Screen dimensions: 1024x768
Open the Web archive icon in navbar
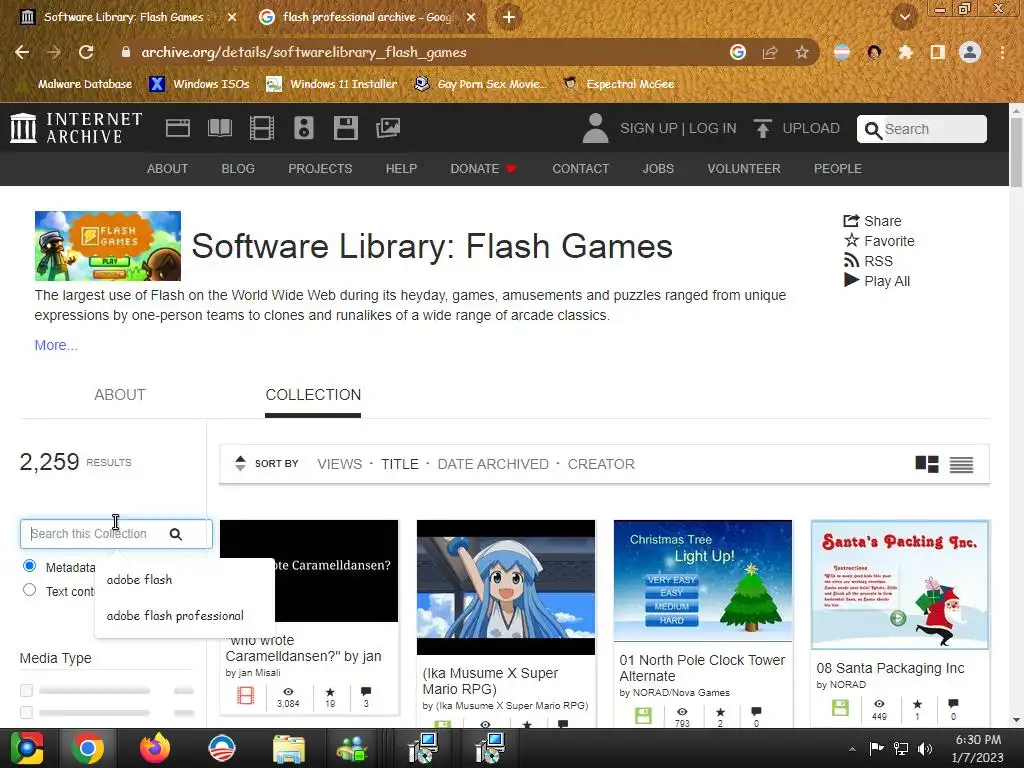click(178, 128)
